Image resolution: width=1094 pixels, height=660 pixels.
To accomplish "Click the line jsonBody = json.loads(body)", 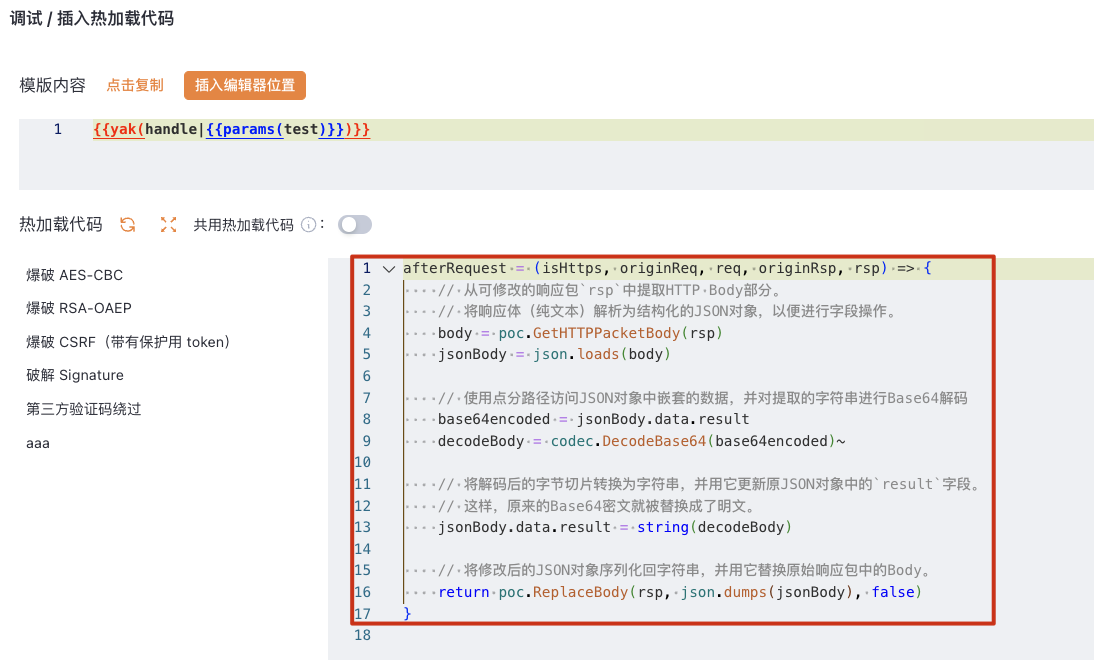I will coord(554,354).
